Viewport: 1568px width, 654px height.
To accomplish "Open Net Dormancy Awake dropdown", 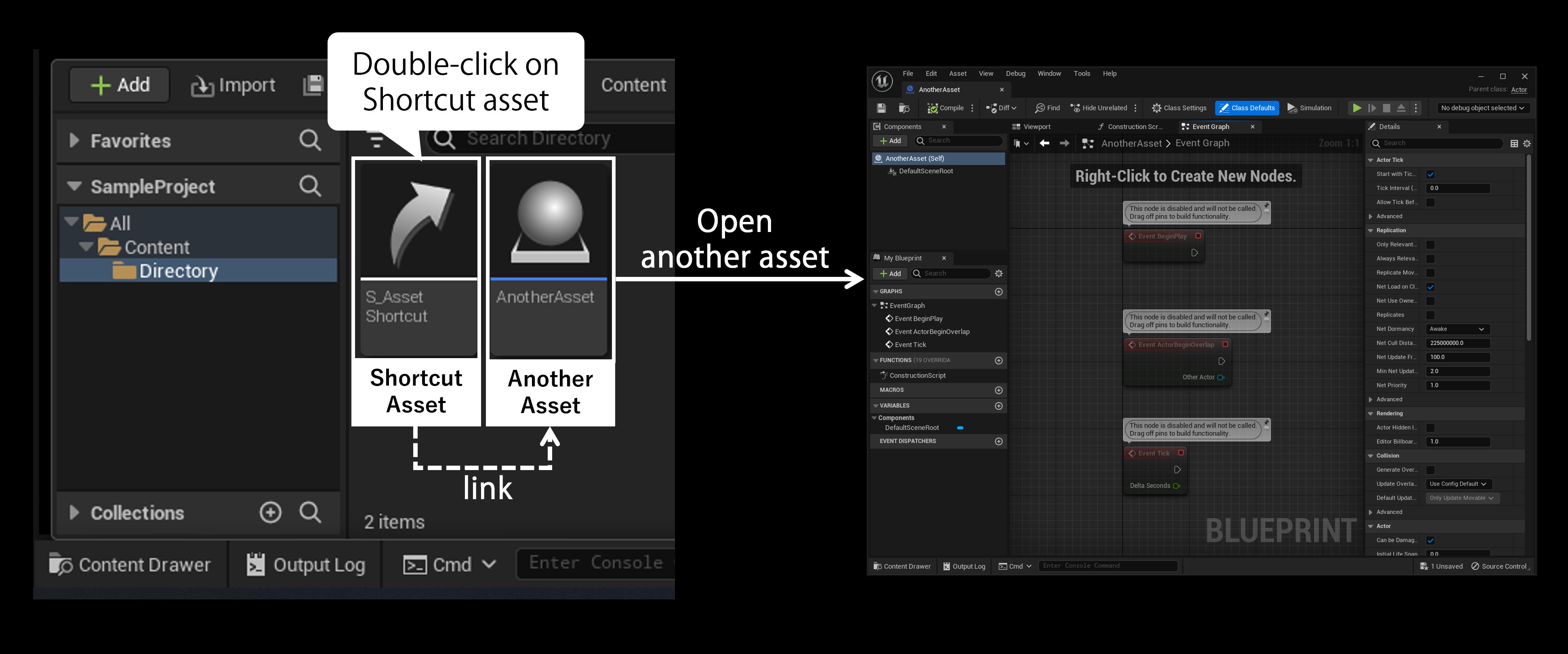I will coord(1457,329).
